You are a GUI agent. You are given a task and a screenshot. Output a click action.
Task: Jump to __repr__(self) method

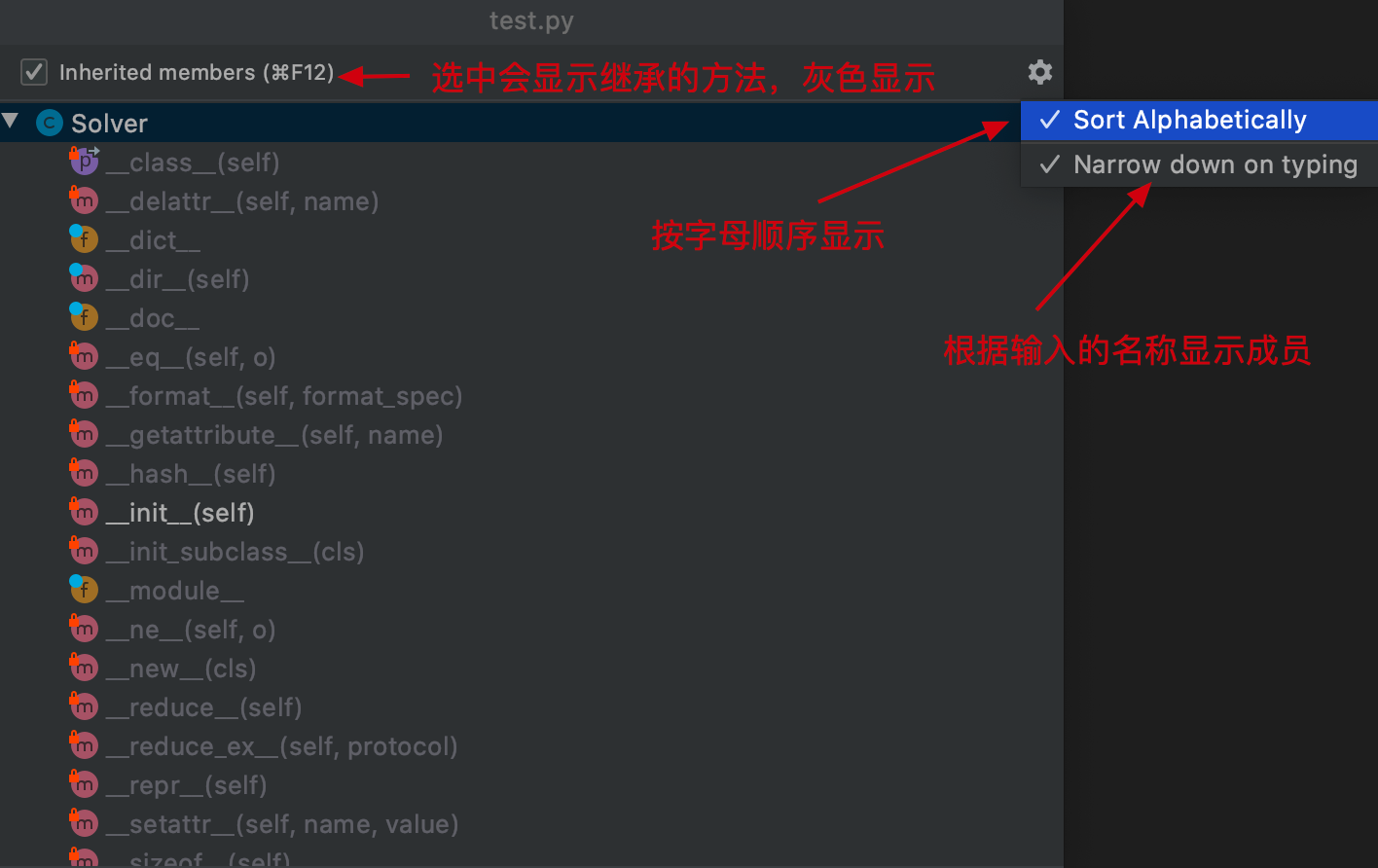point(186,785)
